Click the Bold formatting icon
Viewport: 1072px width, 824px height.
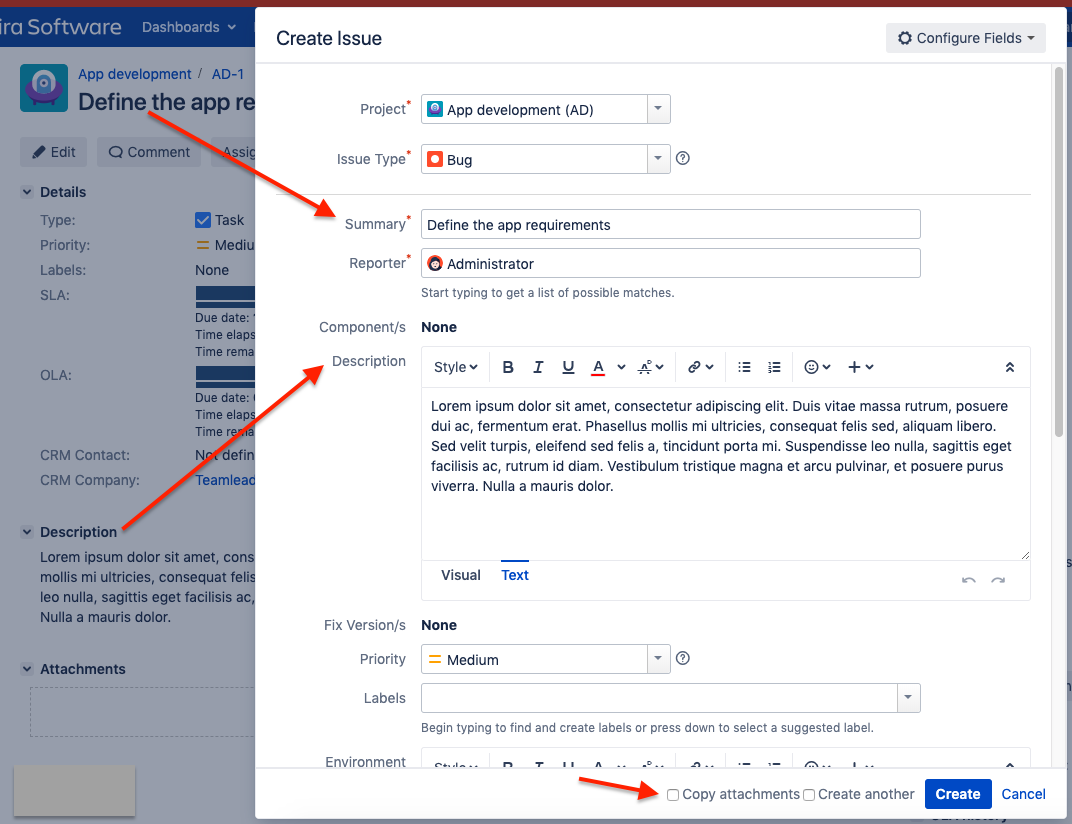[508, 367]
